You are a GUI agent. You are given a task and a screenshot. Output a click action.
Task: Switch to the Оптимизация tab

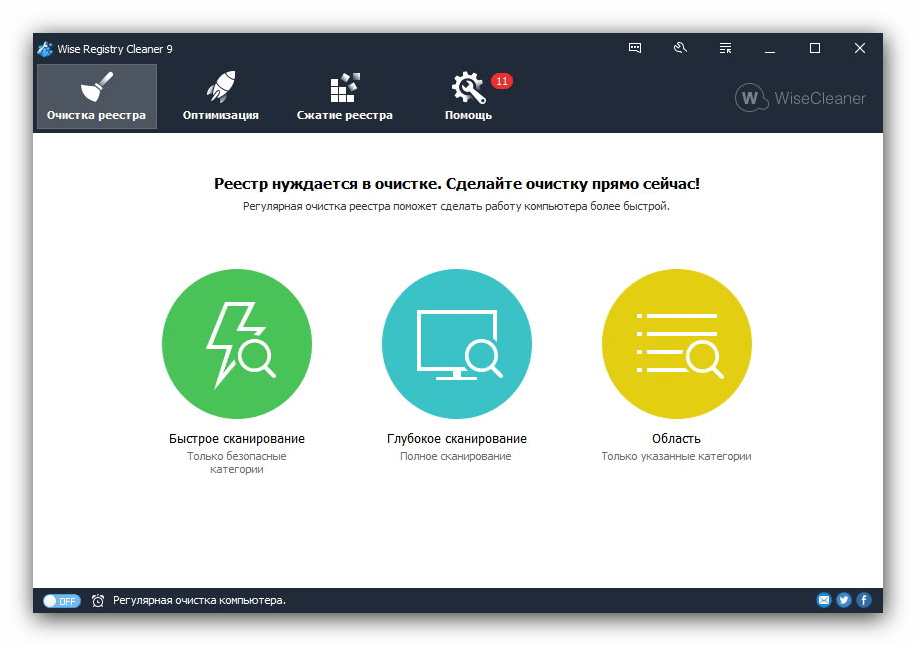click(222, 113)
